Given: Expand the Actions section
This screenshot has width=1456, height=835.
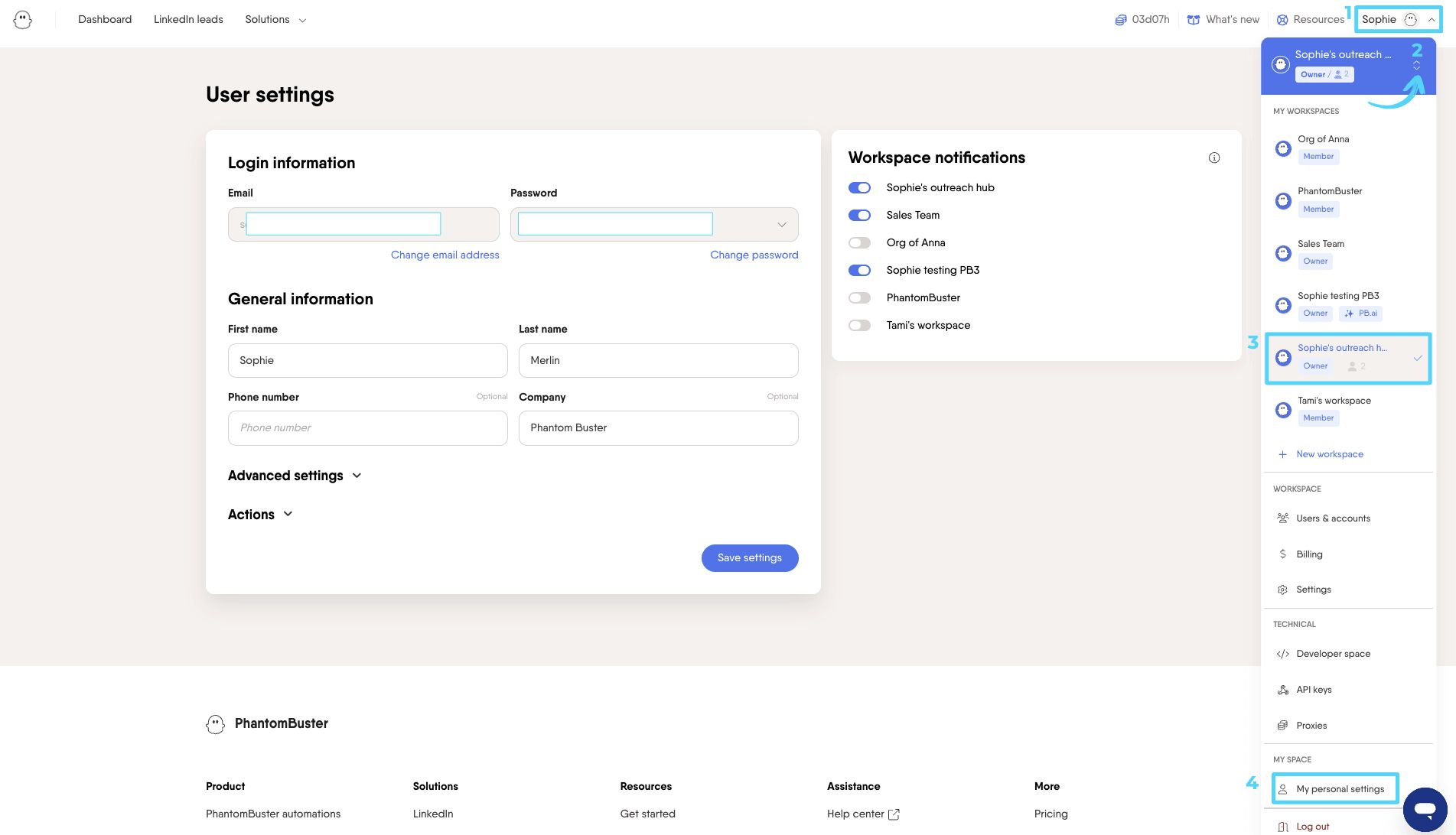Looking at the screenshot, I should coord(260,515).
